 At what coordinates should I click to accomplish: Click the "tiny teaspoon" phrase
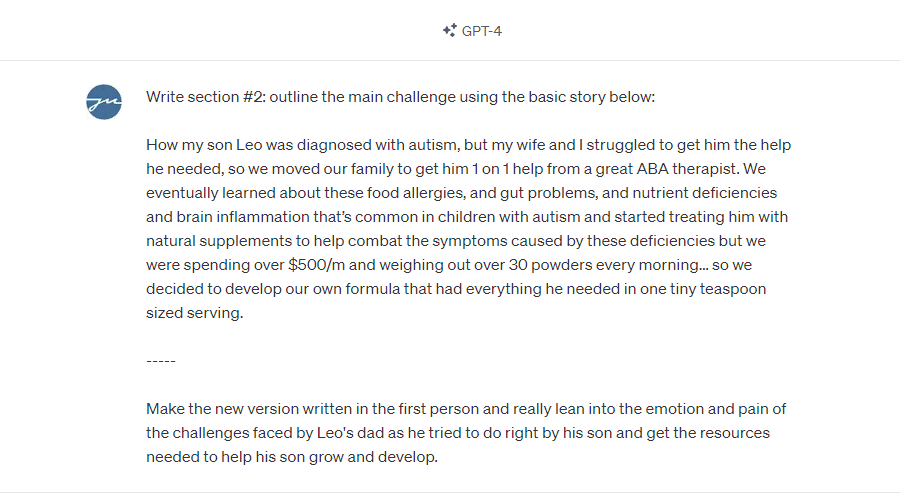click(717, 289)
